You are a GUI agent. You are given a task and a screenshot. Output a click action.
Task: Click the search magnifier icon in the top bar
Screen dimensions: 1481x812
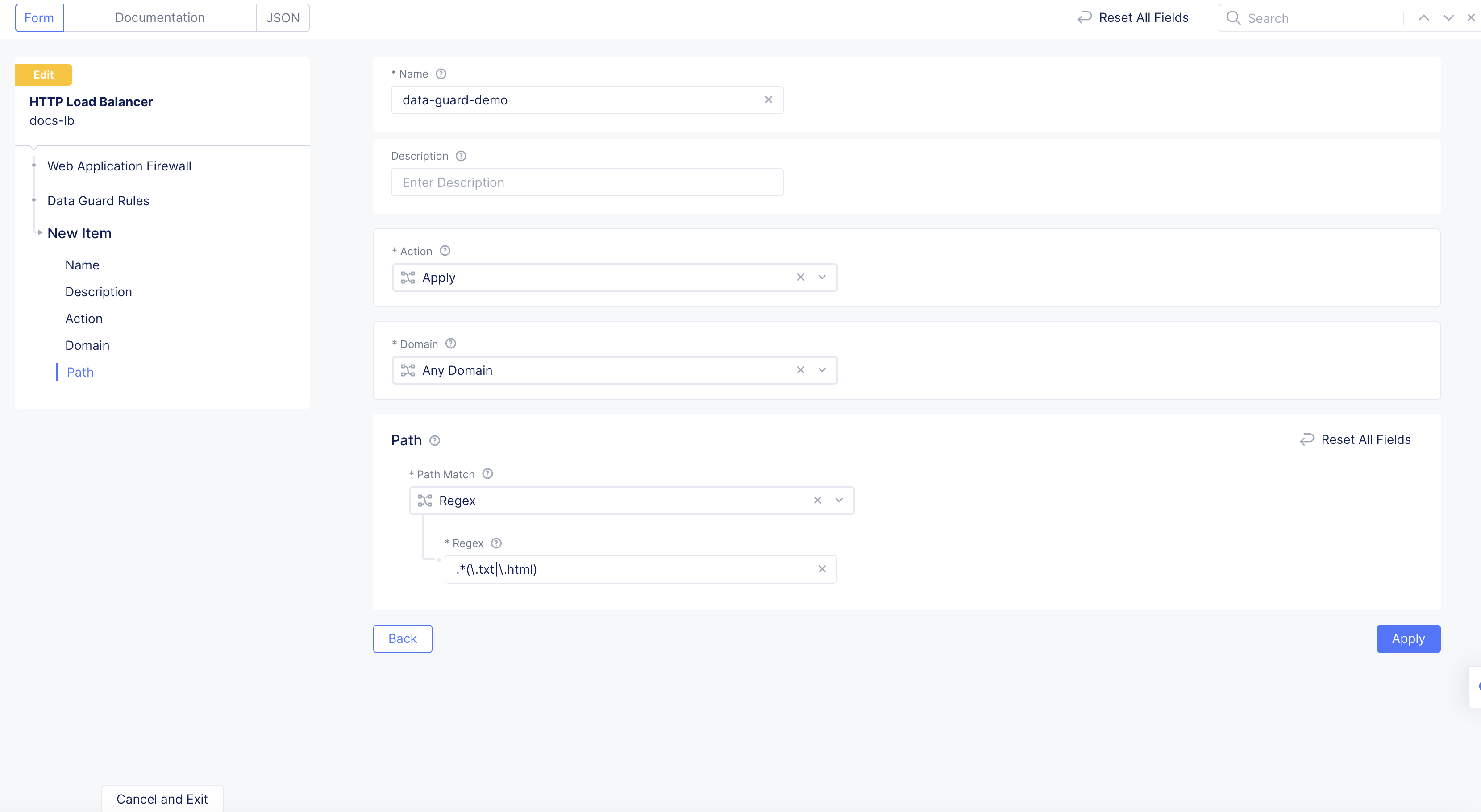tap(1233, 18)
